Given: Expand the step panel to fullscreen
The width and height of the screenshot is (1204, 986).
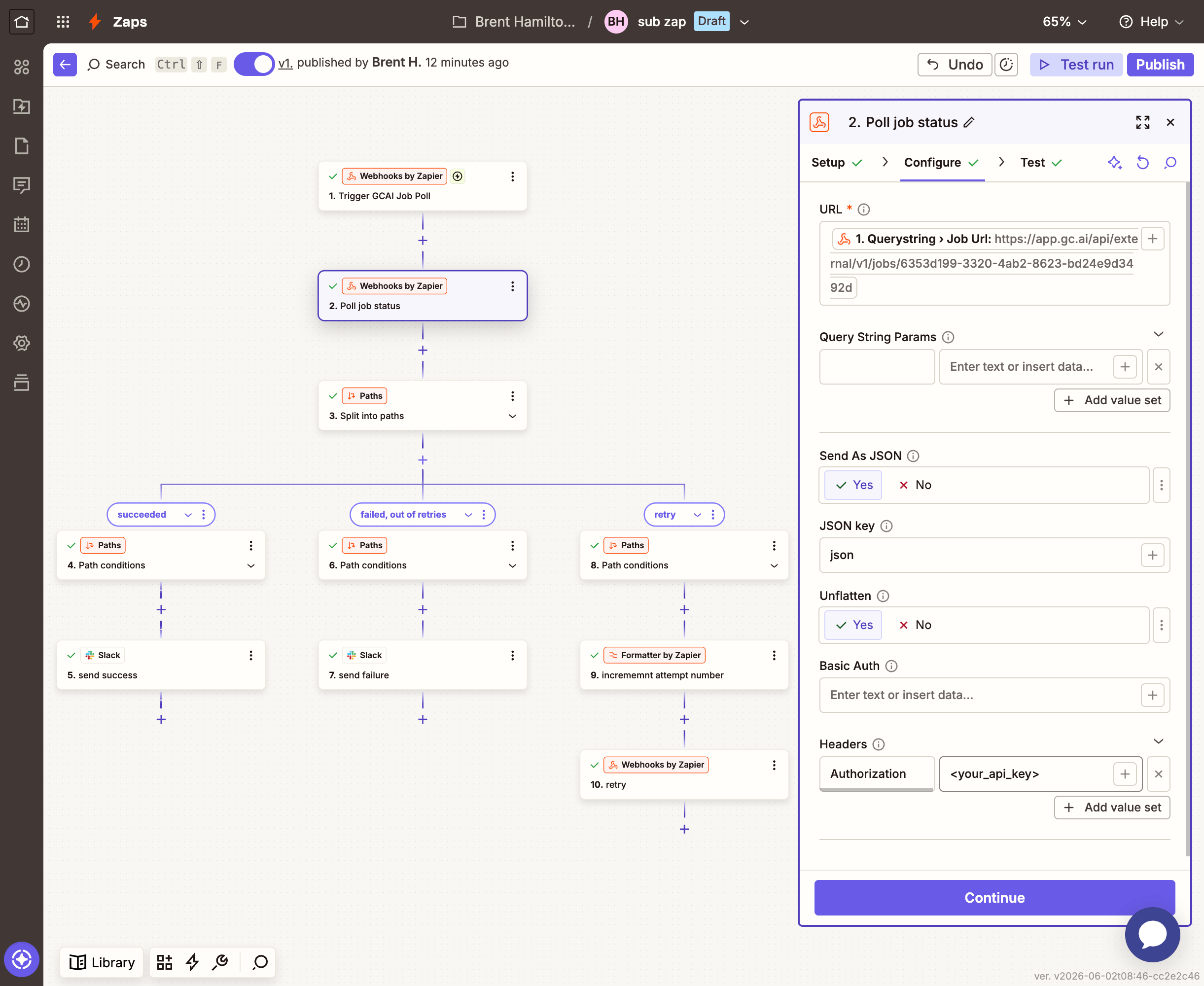Looking at the screenshot, I should tap(1142, 122).
